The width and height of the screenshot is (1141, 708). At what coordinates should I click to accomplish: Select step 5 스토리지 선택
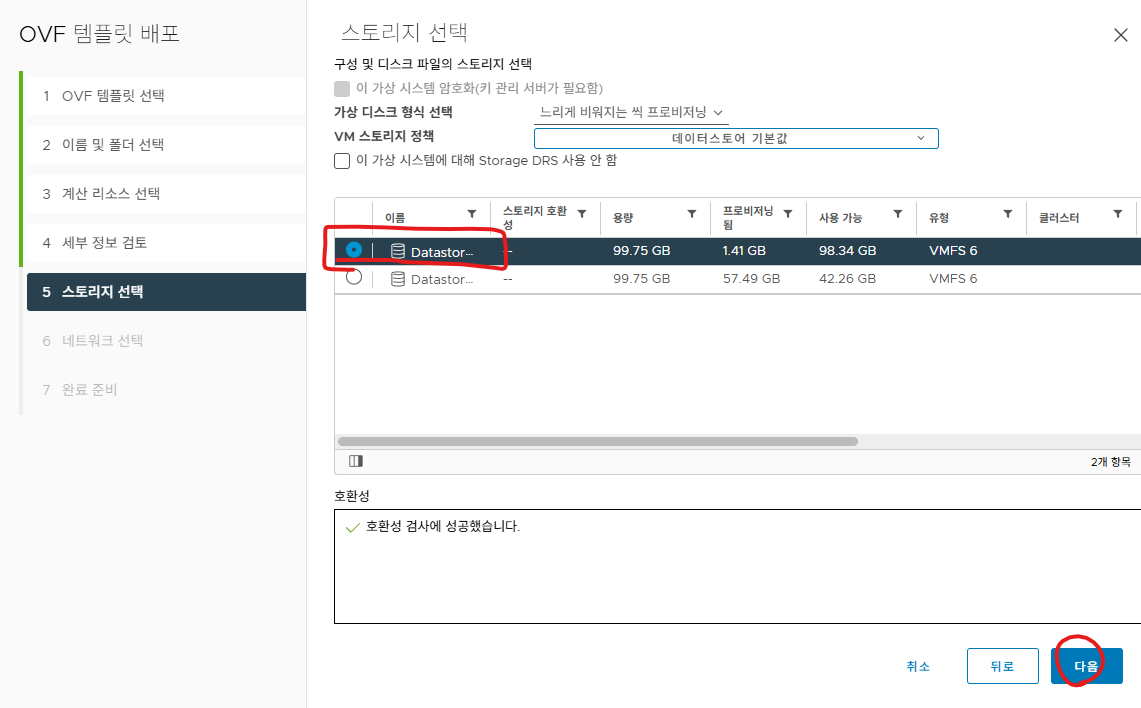[166, 292]
